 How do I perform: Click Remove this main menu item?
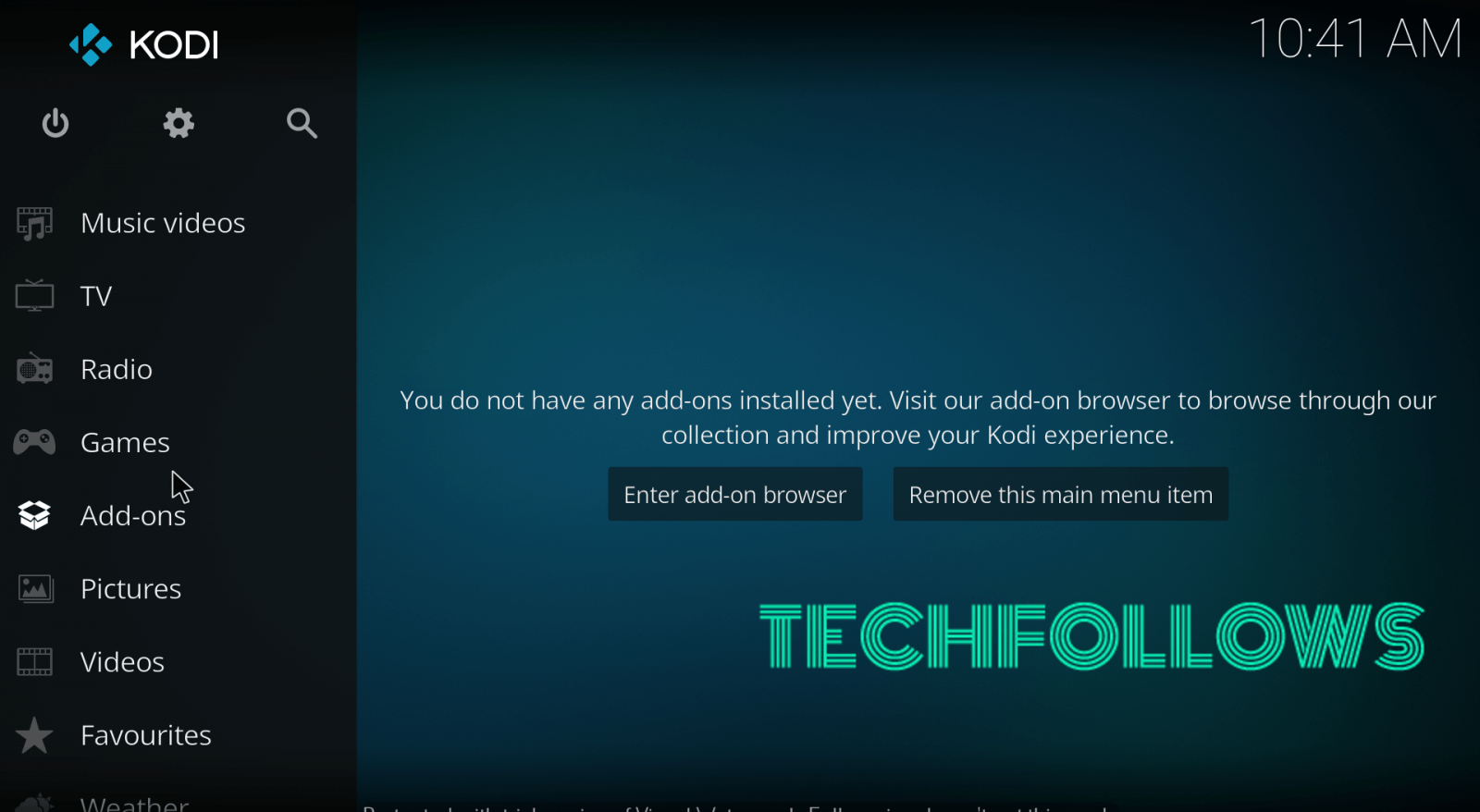tap(1060, 494)
